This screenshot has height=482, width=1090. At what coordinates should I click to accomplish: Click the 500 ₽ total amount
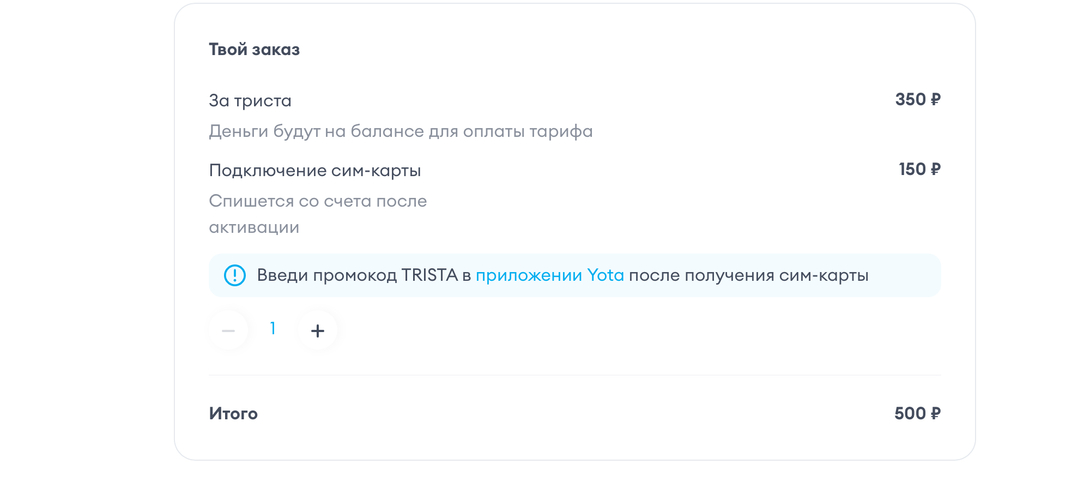click(x=917, y=413)
